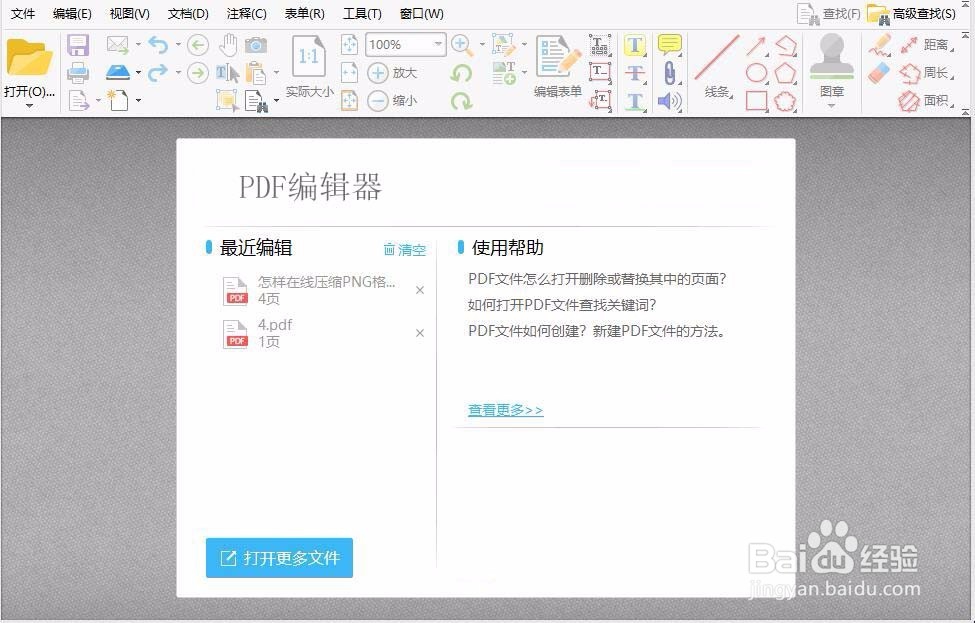Select the snapshot camera tool
The image size is (975, 623).
pos(255,46)
